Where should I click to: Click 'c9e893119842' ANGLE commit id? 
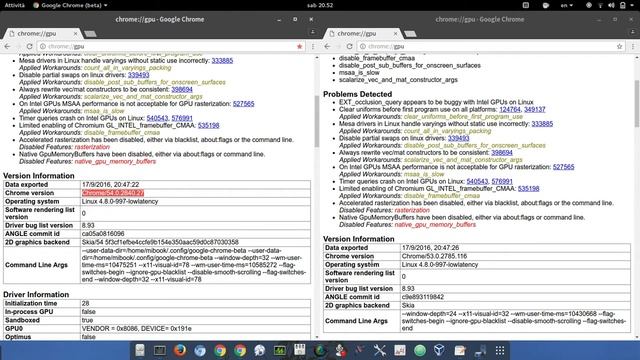tap(422, 297)
